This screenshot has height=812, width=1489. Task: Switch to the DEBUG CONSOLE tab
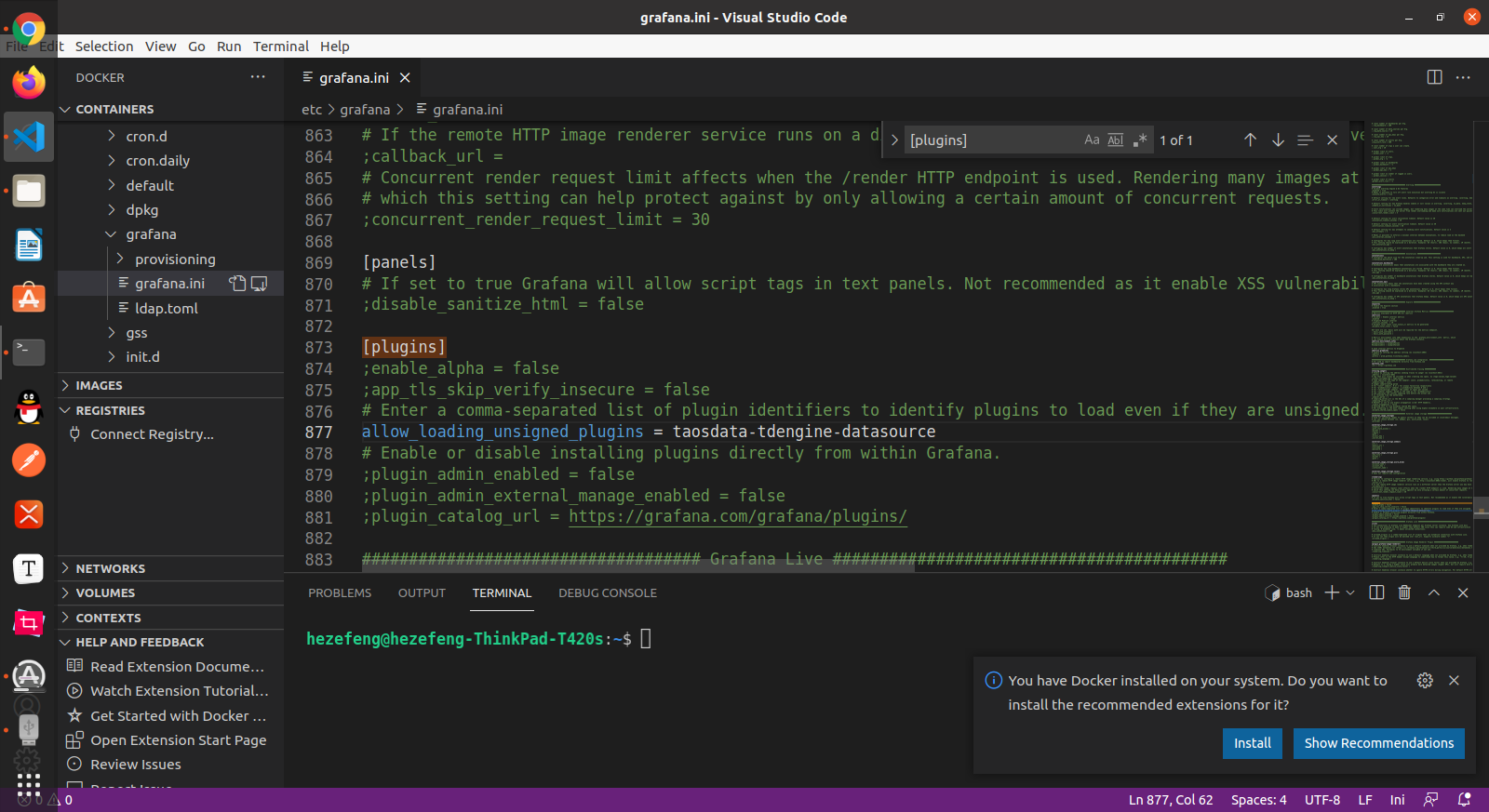[x=608, y=592]
